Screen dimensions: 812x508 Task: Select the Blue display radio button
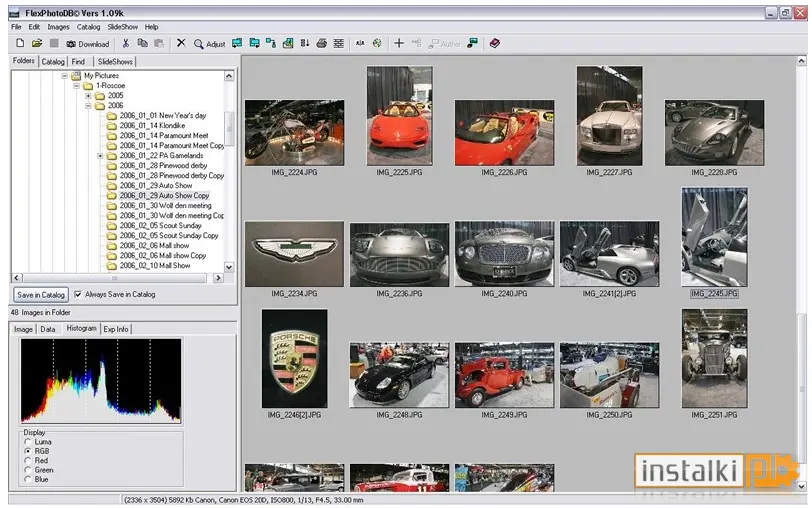coord(28,479)
